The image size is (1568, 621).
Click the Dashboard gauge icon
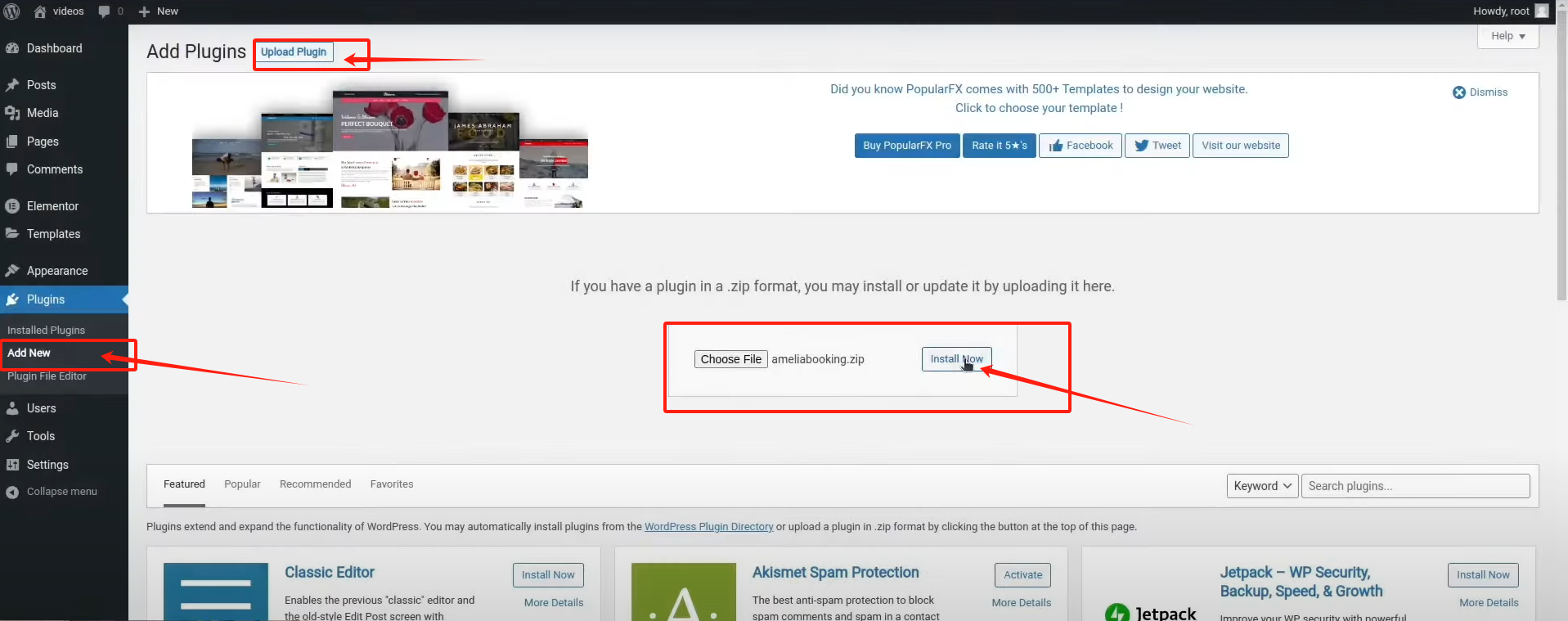click(12, 48)
